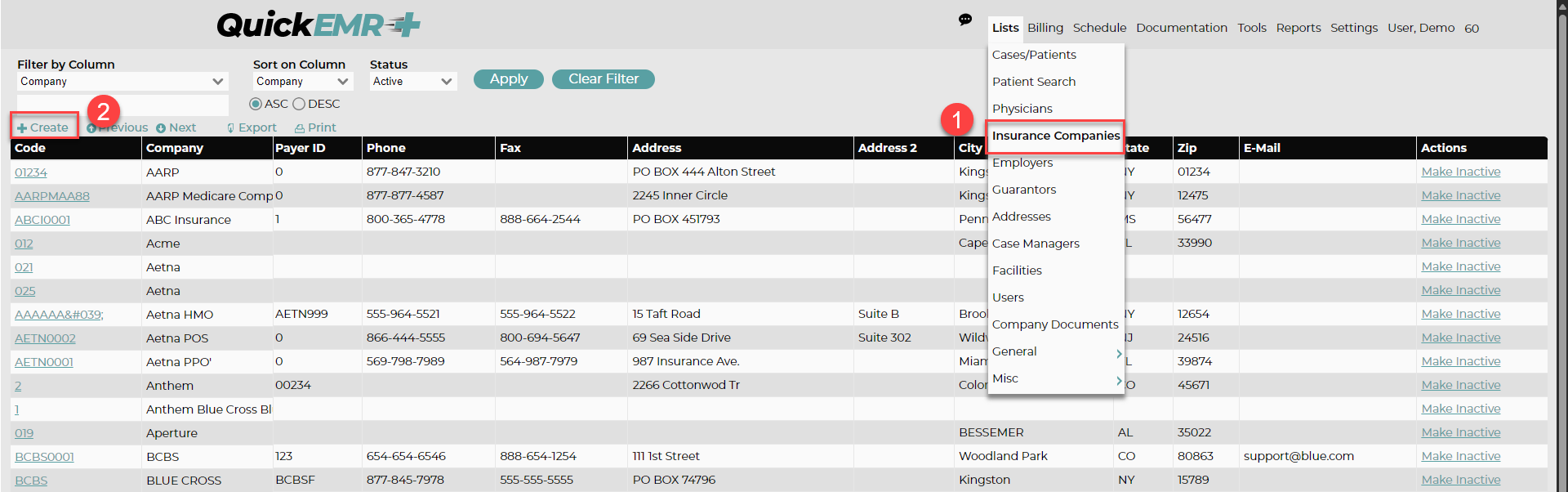The image size is (1568, 492).
Task: Make AARP row inactive
Action: [1461, 172]
